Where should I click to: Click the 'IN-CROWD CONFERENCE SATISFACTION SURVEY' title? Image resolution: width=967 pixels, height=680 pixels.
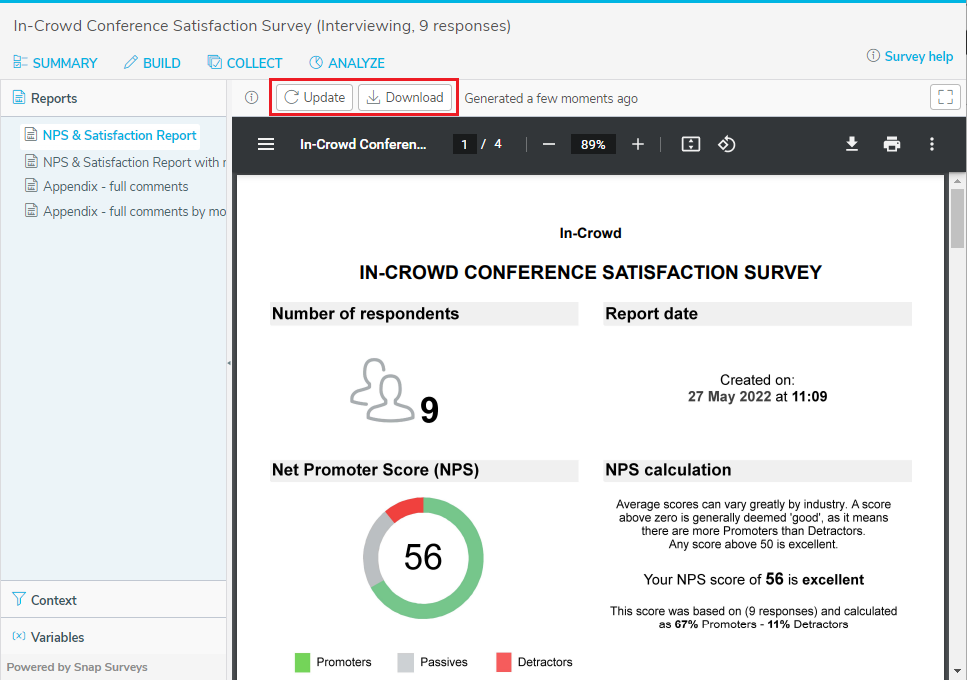click(590, 272)
